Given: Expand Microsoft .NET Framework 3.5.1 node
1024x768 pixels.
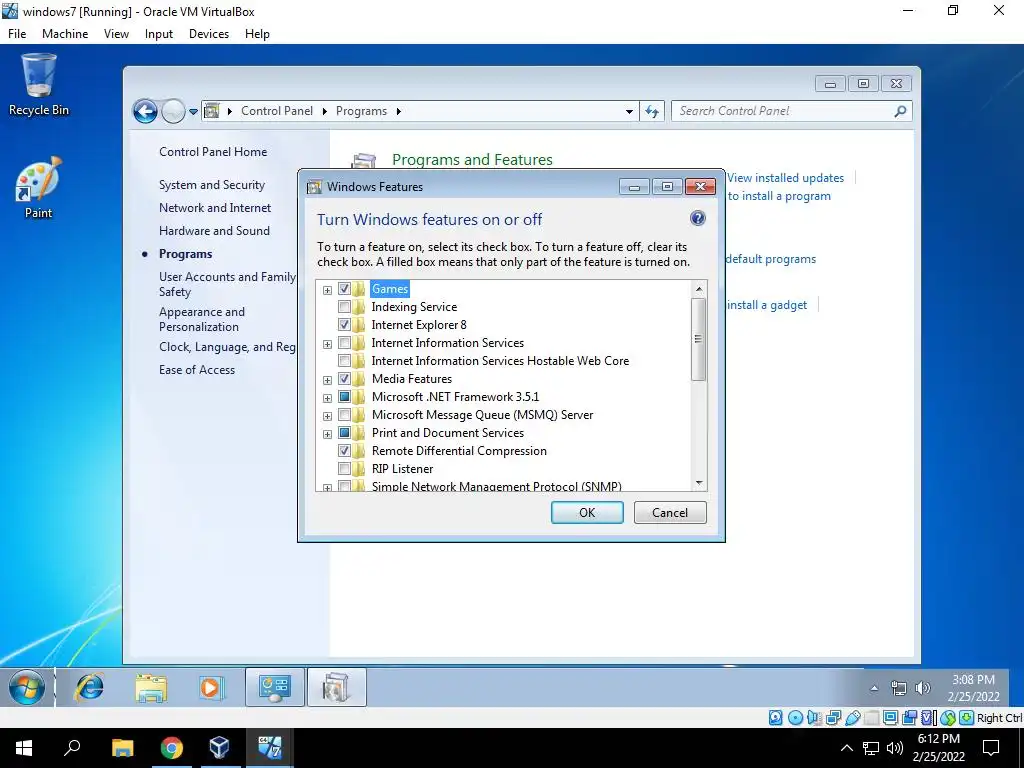Looking at the screenshot, I should 327,398.
